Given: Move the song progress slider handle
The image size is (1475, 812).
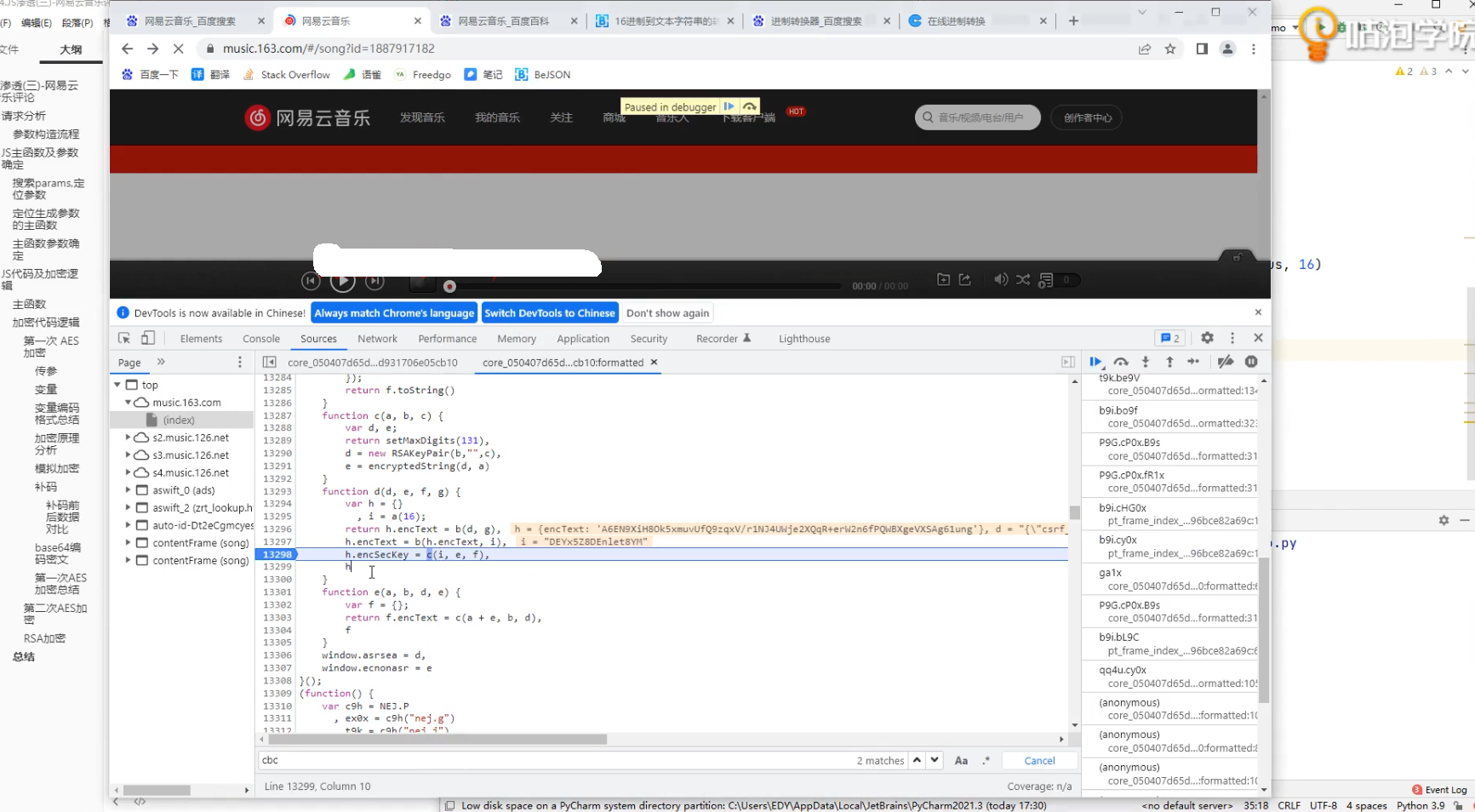Looking at the screenshot, I should 449,286.
